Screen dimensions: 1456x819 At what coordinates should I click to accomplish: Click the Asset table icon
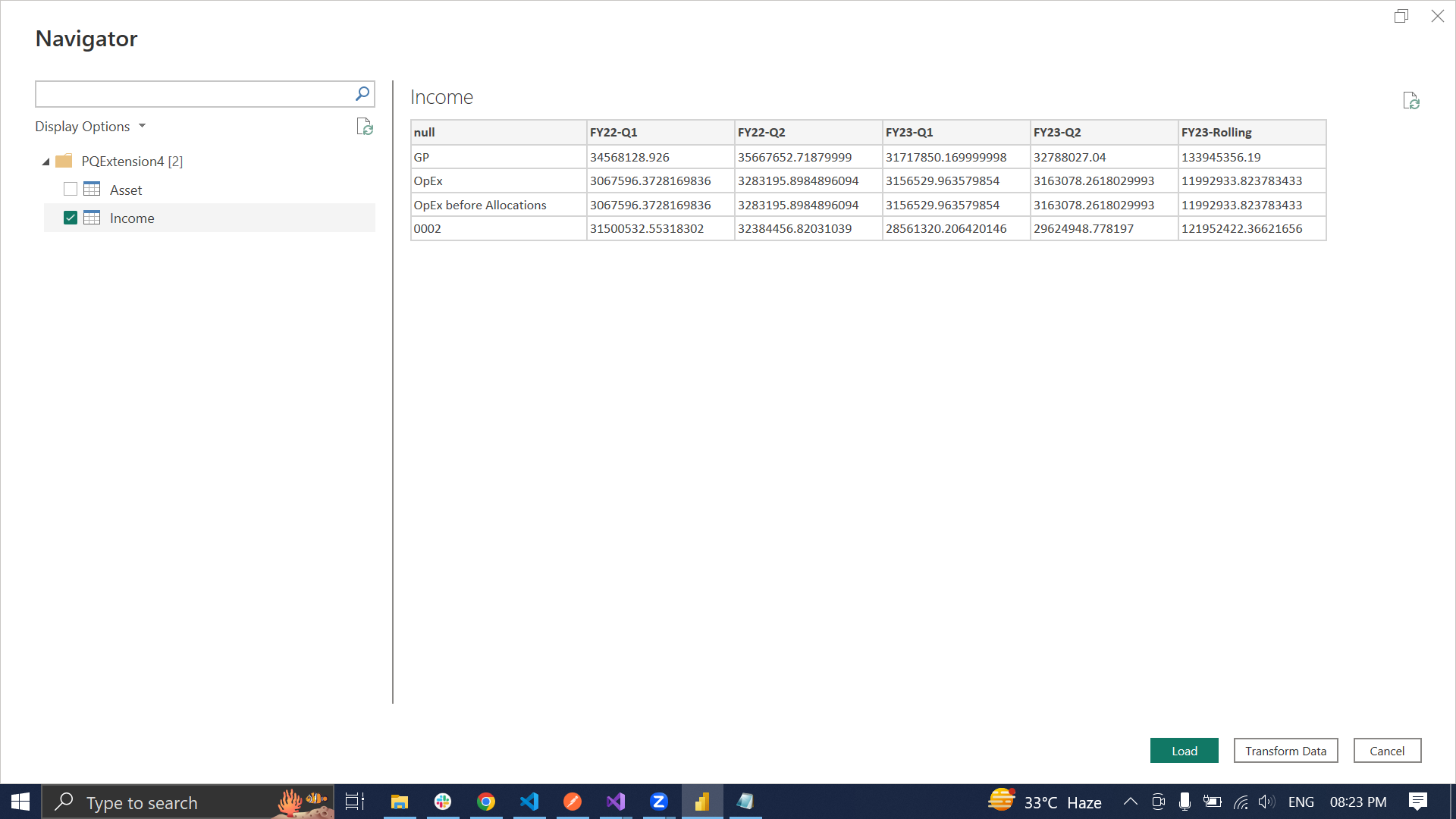(x=92, y=190)
